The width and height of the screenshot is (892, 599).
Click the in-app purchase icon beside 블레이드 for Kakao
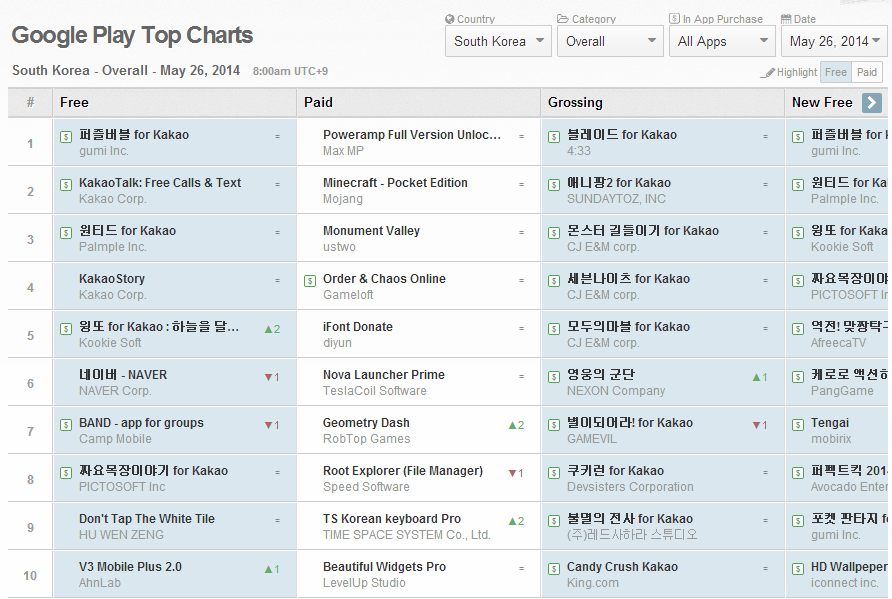point(554,137)
